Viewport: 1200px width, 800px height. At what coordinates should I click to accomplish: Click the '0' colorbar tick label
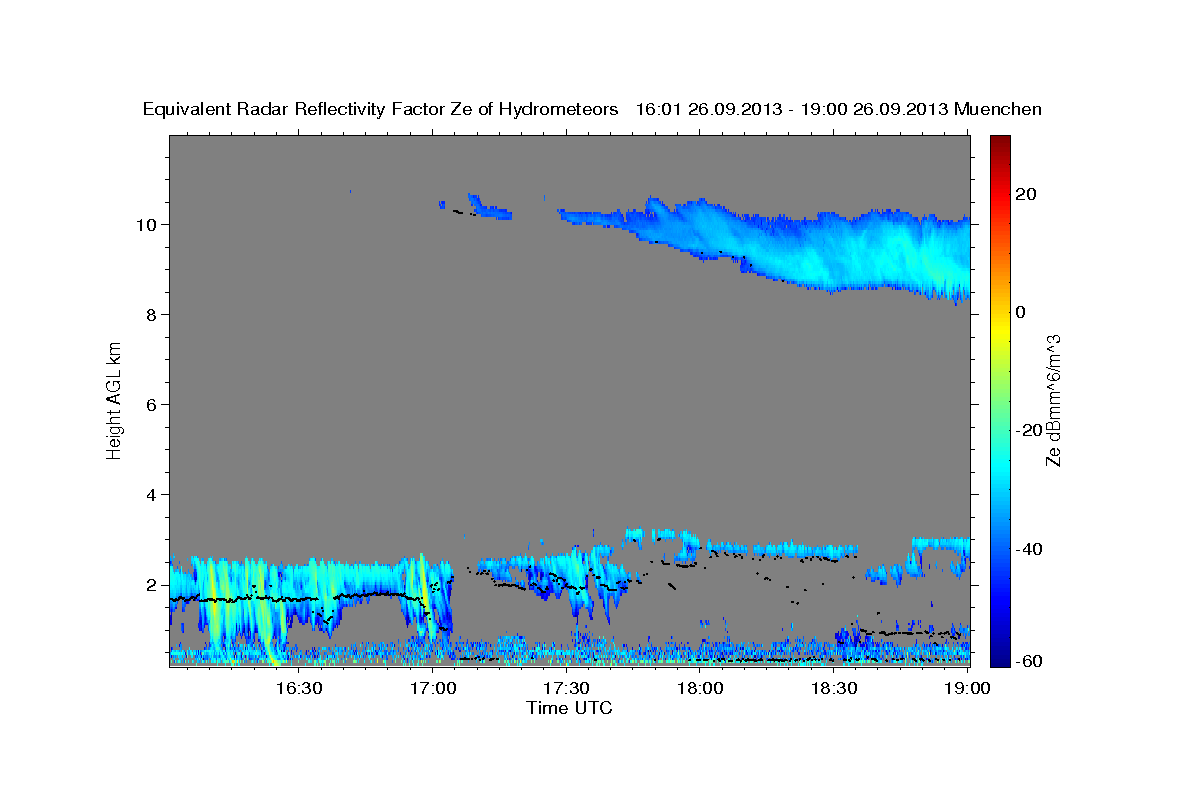[x=1021, y=312]
